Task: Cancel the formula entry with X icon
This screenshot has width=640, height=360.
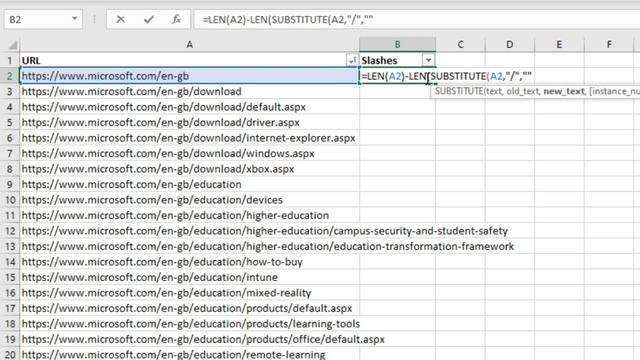Action: [x=120, y=19]
